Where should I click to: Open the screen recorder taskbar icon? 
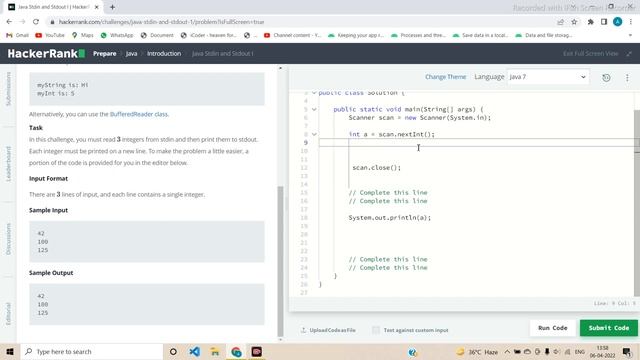coord(257,351)
